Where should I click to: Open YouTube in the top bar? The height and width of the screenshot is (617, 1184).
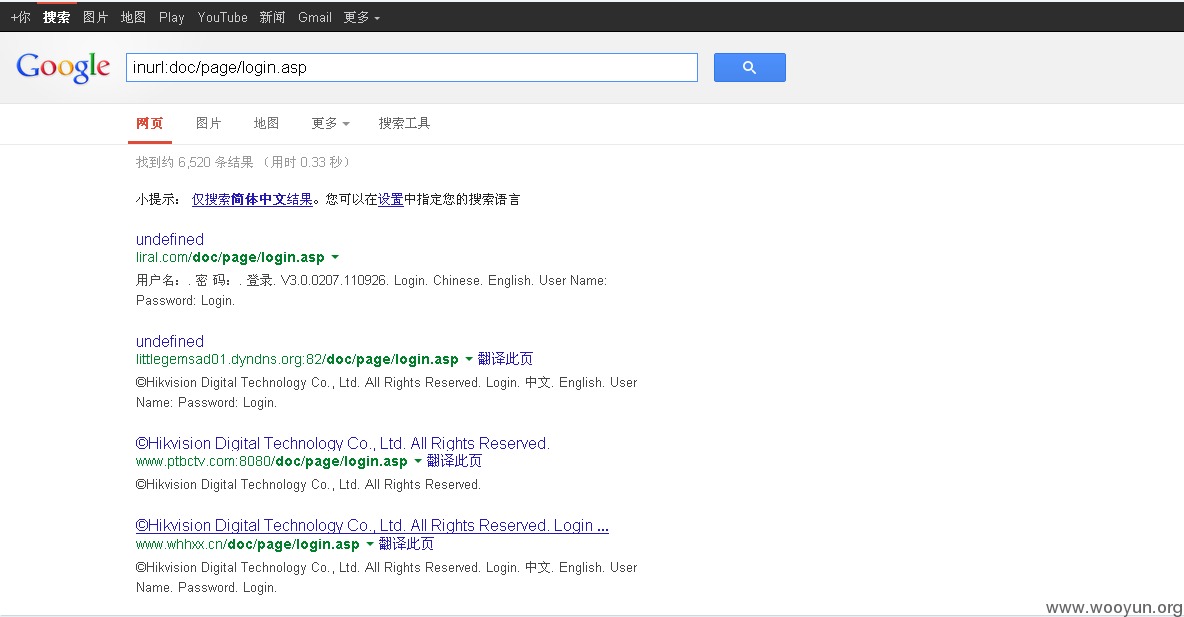click(222, 17)
